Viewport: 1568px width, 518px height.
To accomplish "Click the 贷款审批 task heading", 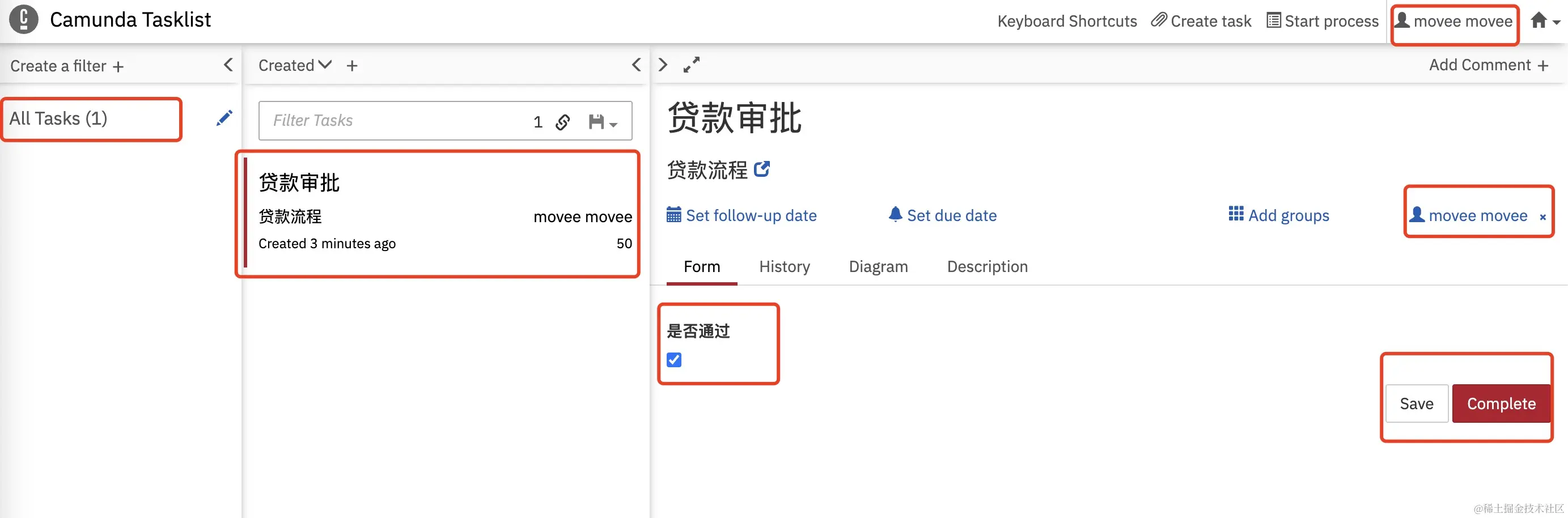I will [735, 117].
